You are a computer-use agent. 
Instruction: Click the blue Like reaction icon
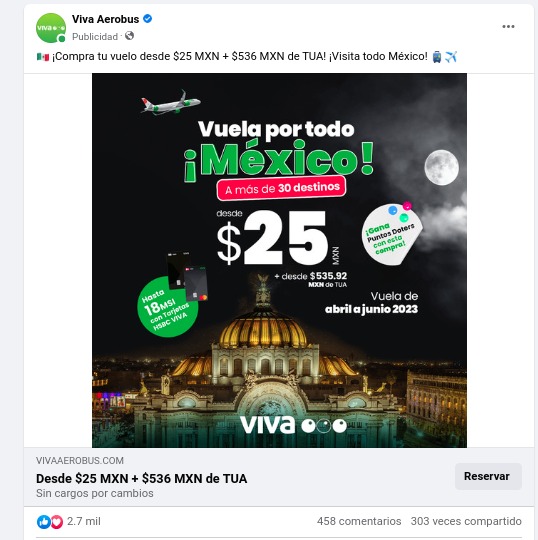tap(43, 522)
